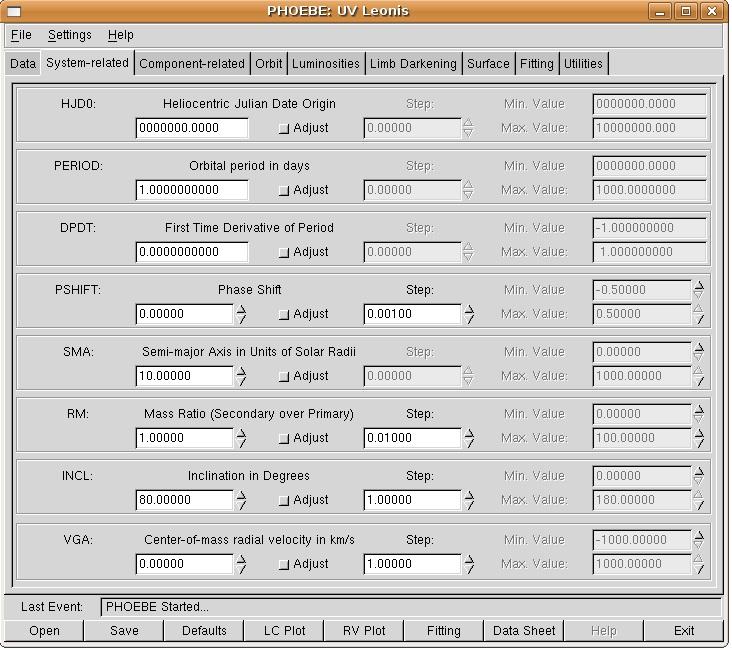Click the HJD0 value input field
732x650 pixels.
tap(192, 128)
